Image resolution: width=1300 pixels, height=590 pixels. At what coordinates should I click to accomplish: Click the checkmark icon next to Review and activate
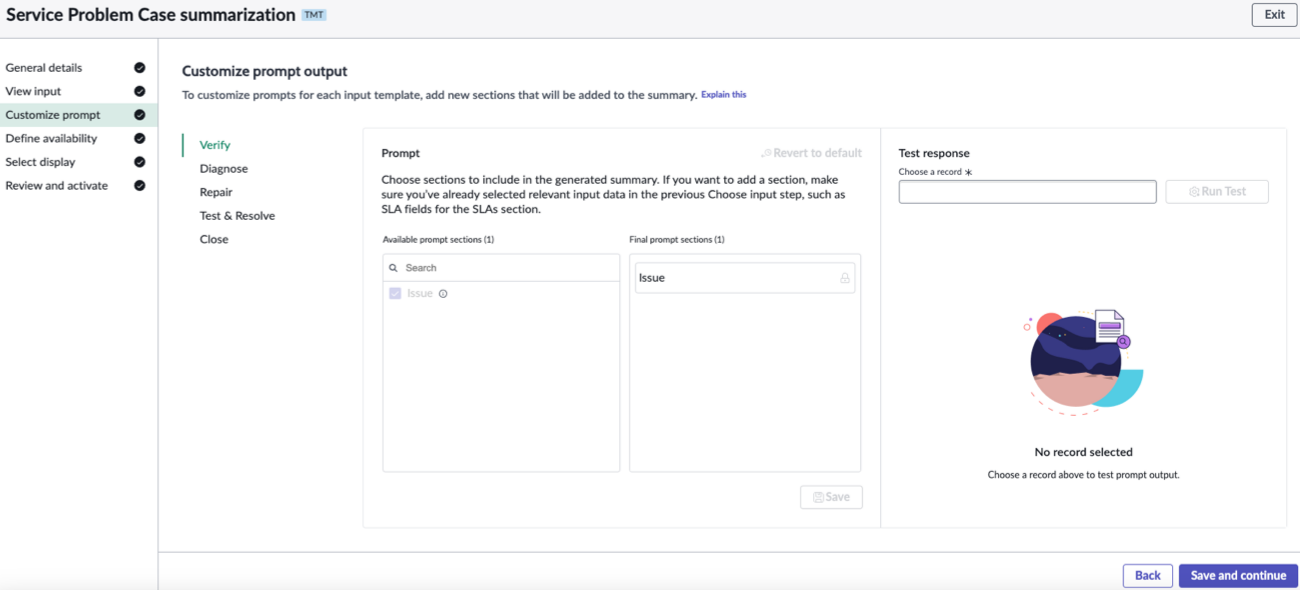(x=139, y=185)
